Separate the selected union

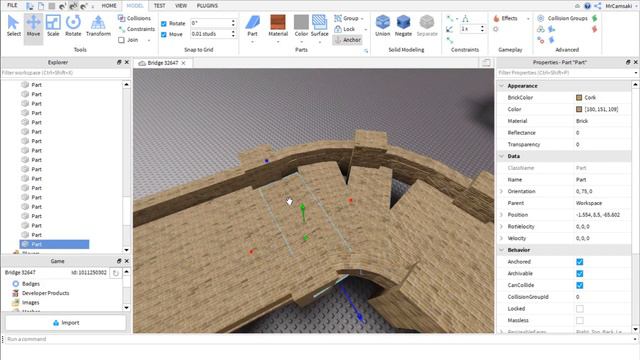click(x=427, y=26)
